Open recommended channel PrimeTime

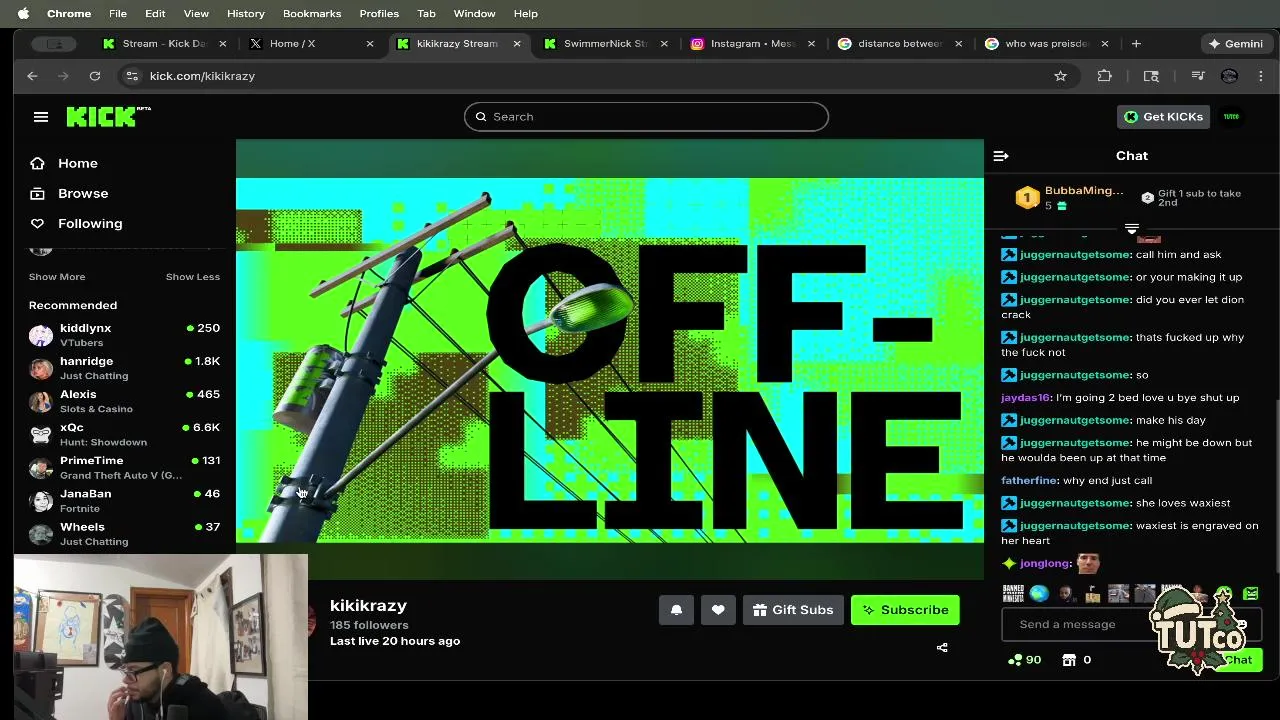pos(124,467)
